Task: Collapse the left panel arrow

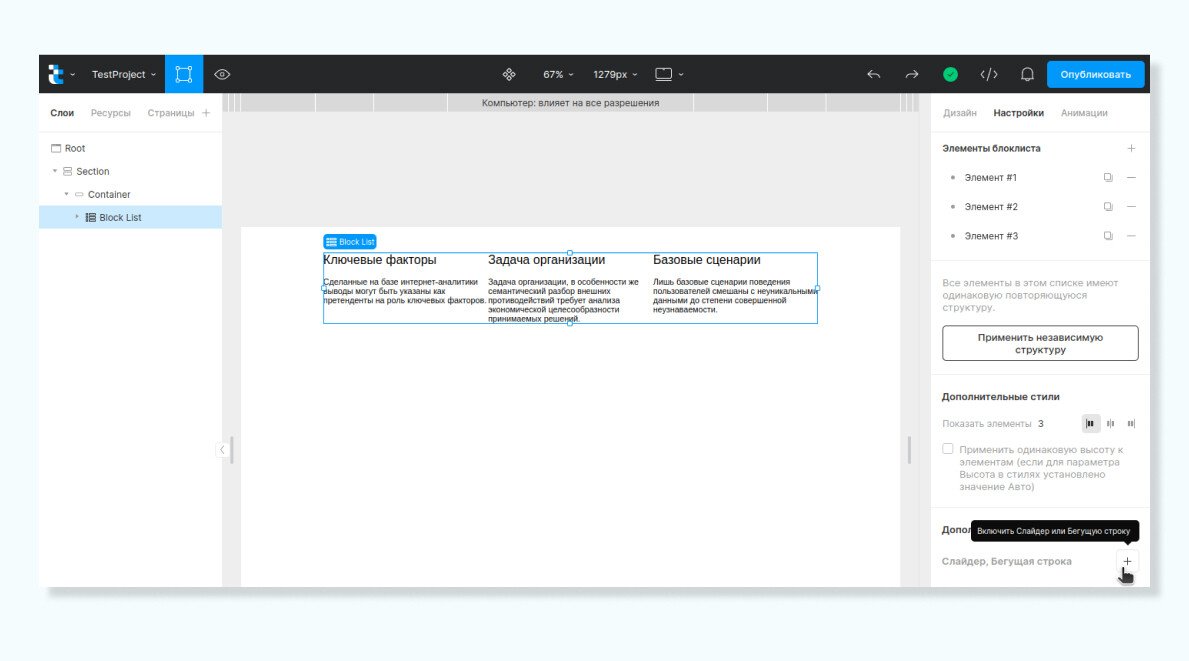Action: (222, 450)
